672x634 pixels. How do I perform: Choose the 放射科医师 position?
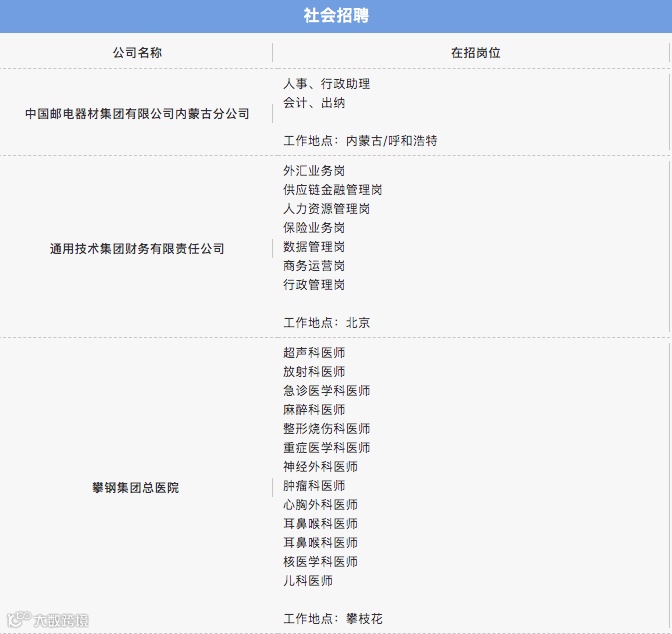(x=314, y=372)
